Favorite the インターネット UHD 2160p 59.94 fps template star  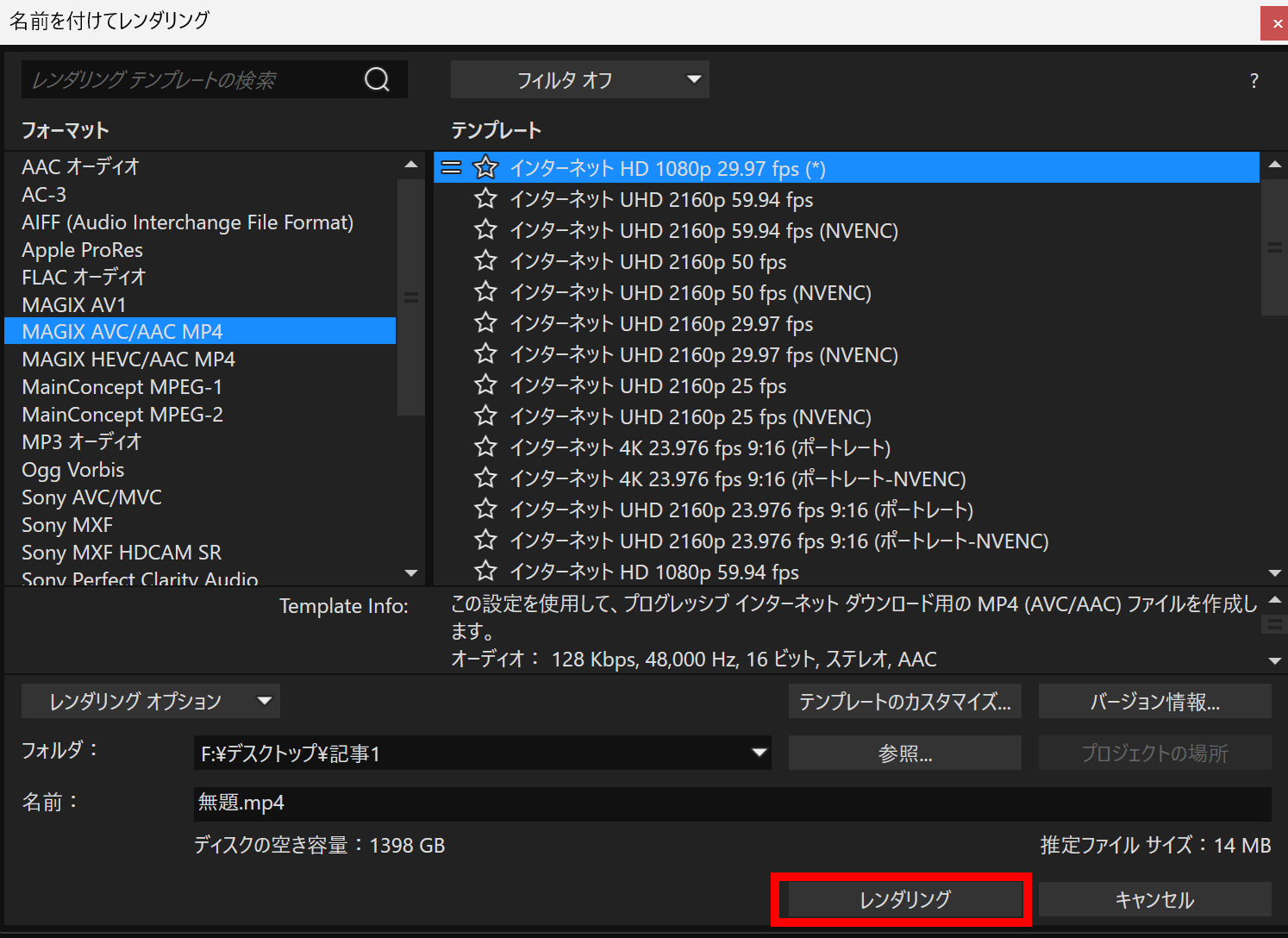485,199
